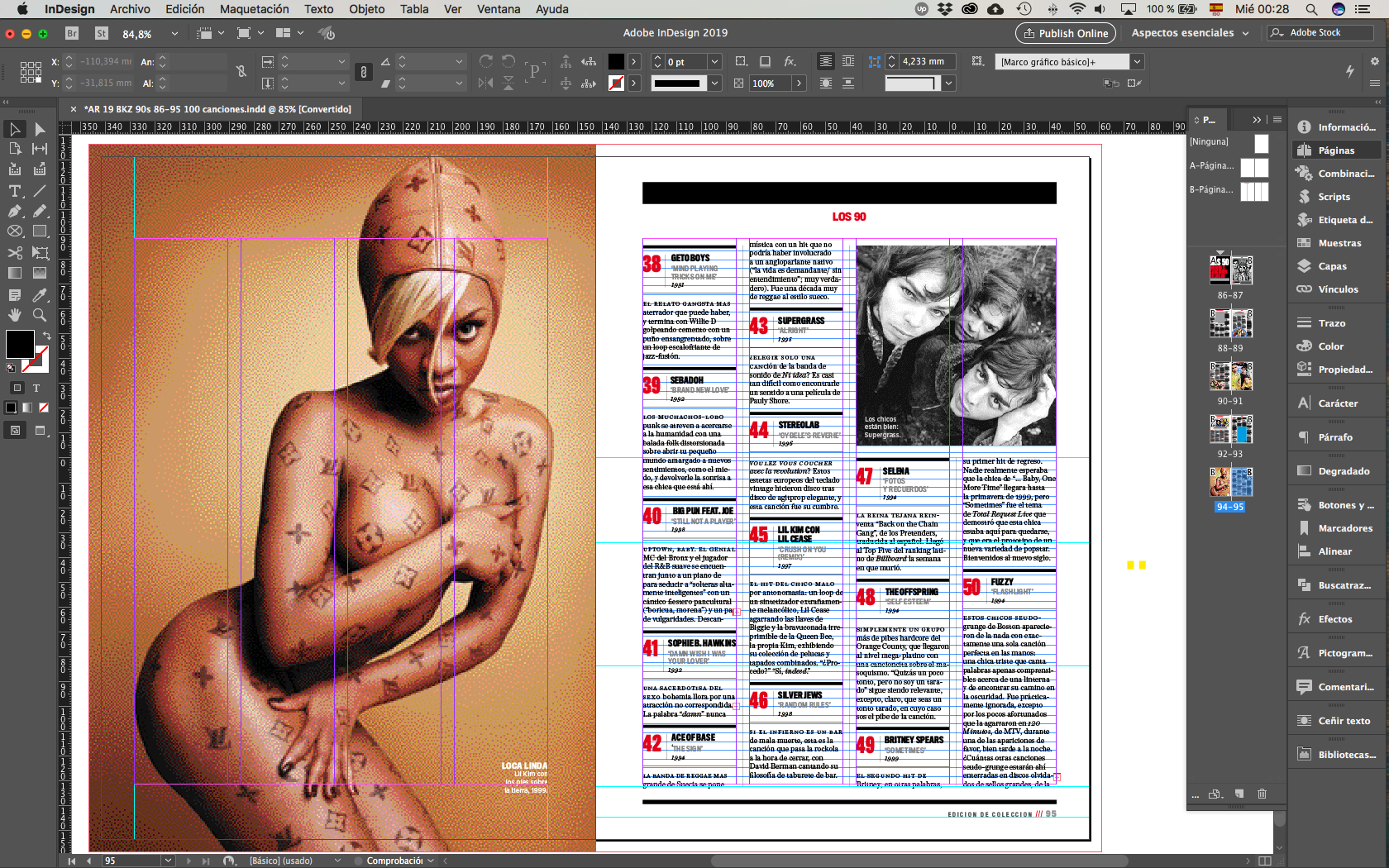Open the object style dropdown [Marco gráfico básico]+
Viewport: 1389px width, 868px height.
(1138, 62)
